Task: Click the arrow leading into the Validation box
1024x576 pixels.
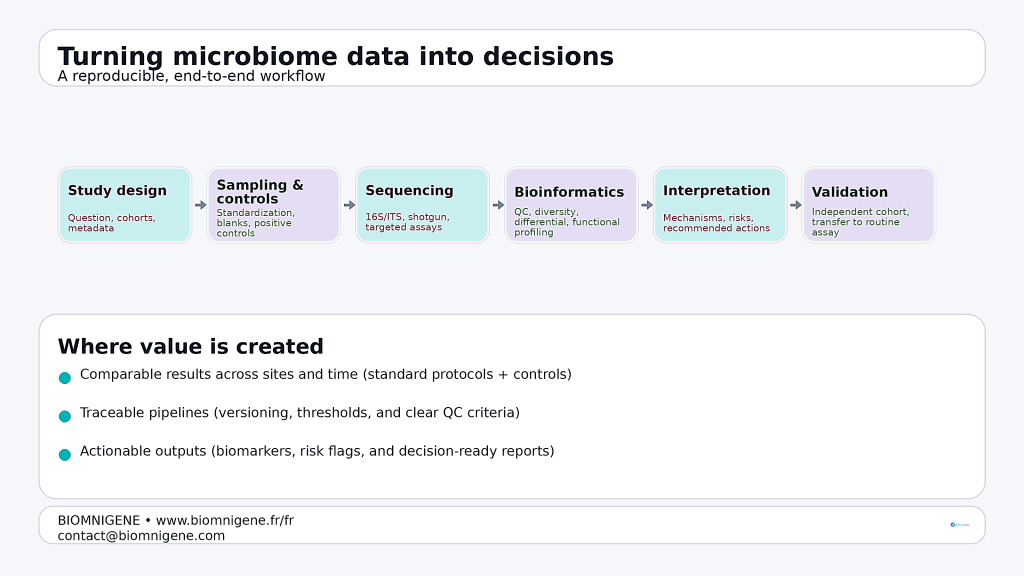Action: [796, 205]
